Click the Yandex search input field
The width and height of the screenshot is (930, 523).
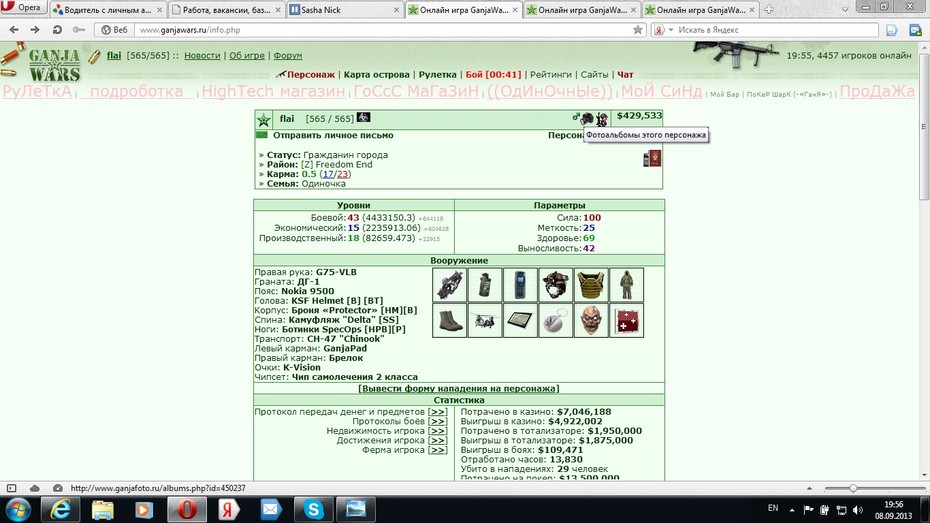point(776,30)
